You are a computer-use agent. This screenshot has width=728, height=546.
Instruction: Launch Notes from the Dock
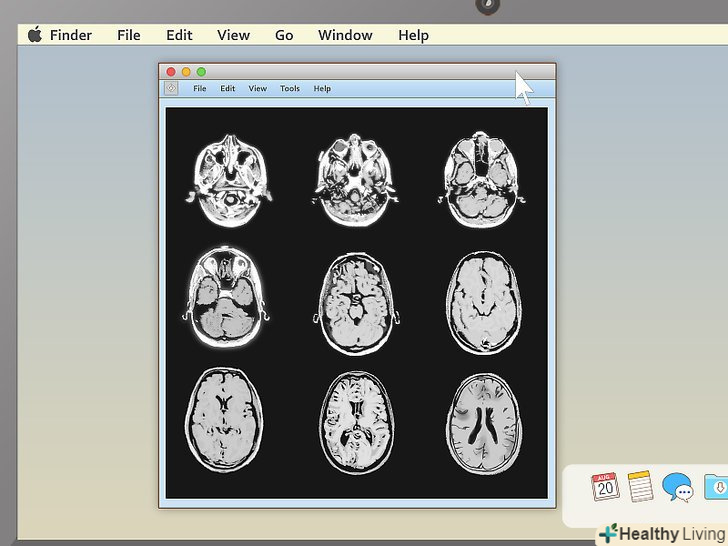(x=641, y=487)
